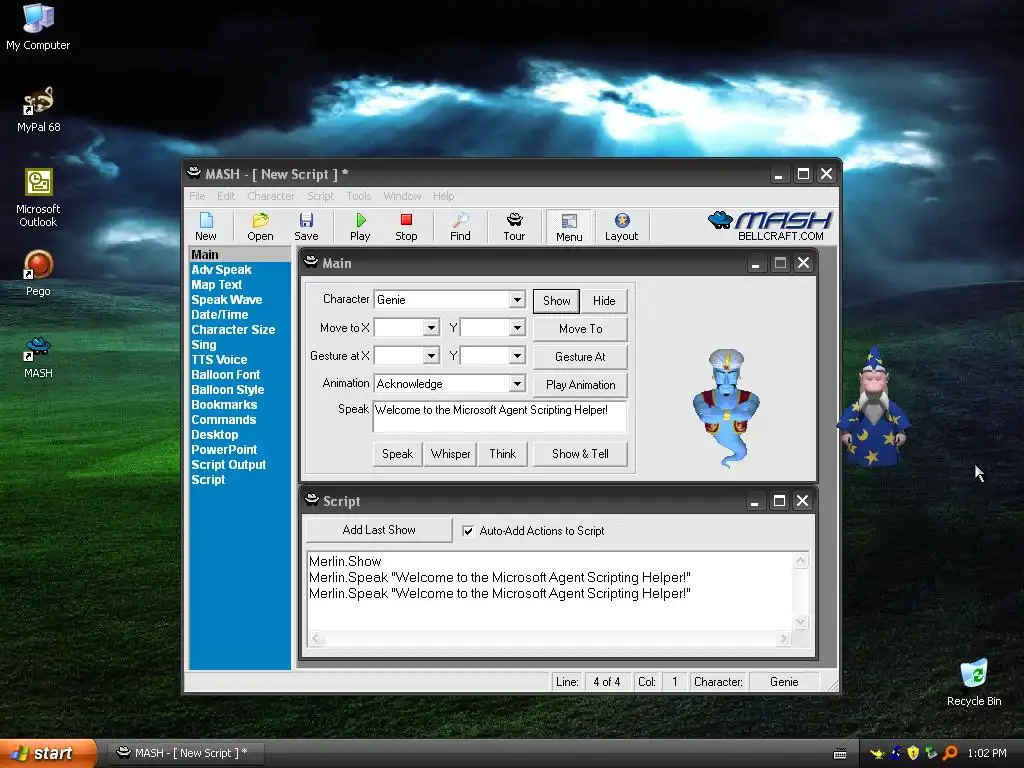Toggle the Menu panel toolbar button
1024x768 pixels.
[x=569, y=227]
